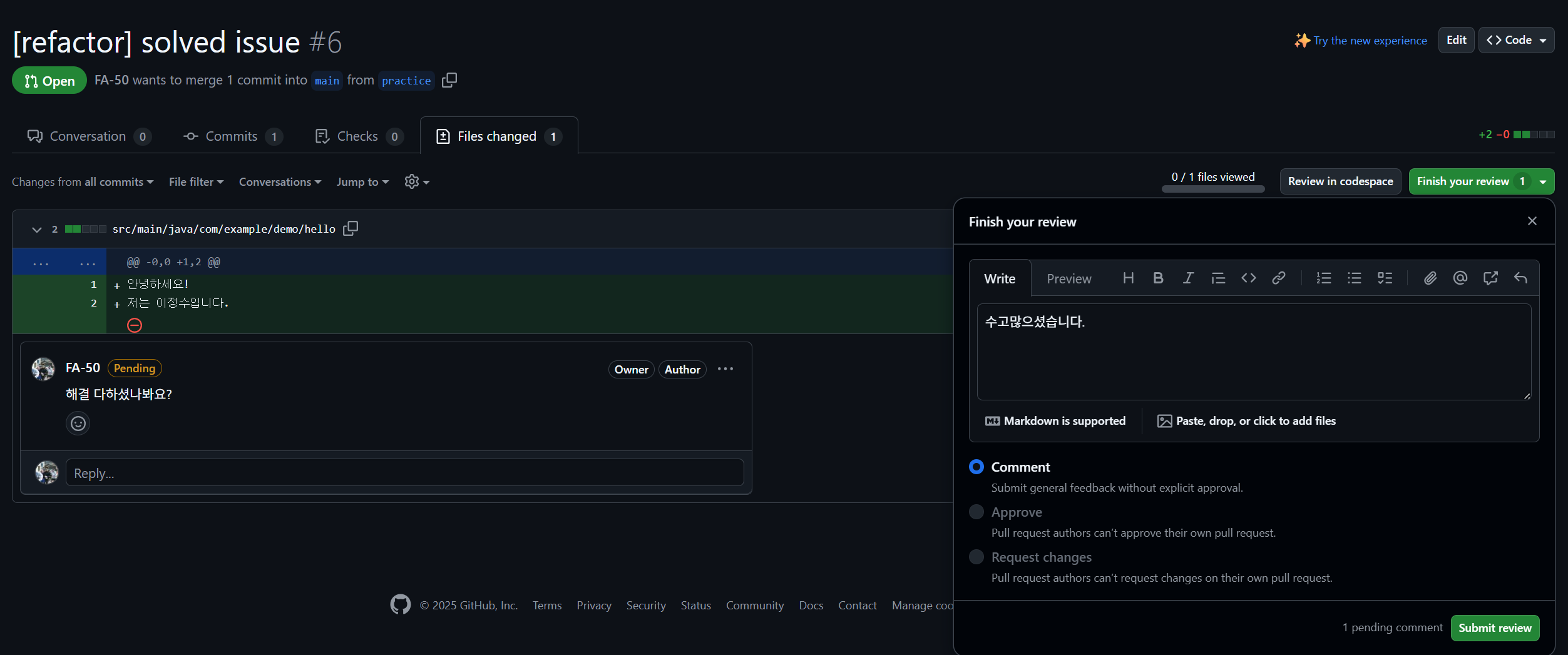1568x655 pixels.
Task: Click the Submit review button
Action: (1495, 628)
